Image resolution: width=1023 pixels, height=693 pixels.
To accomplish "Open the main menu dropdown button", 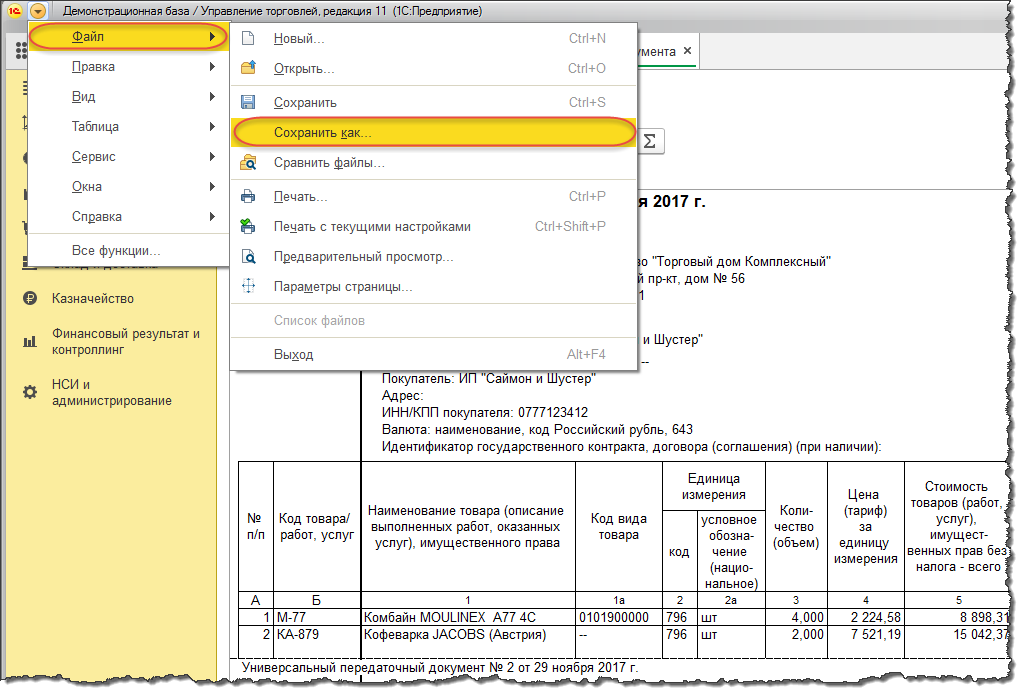I will tap(38, 11).
